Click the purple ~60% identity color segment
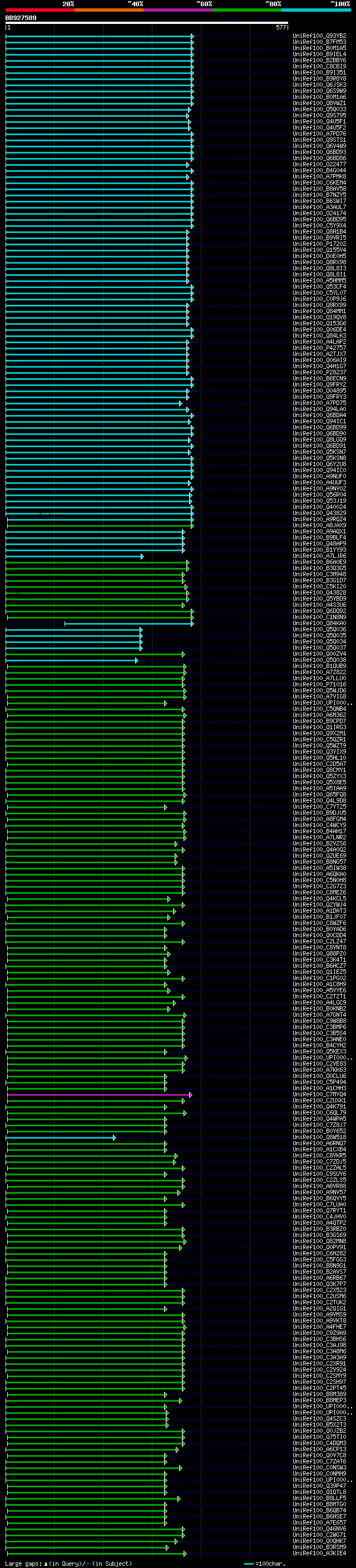 pyautogui.click(x=177, y=10)
